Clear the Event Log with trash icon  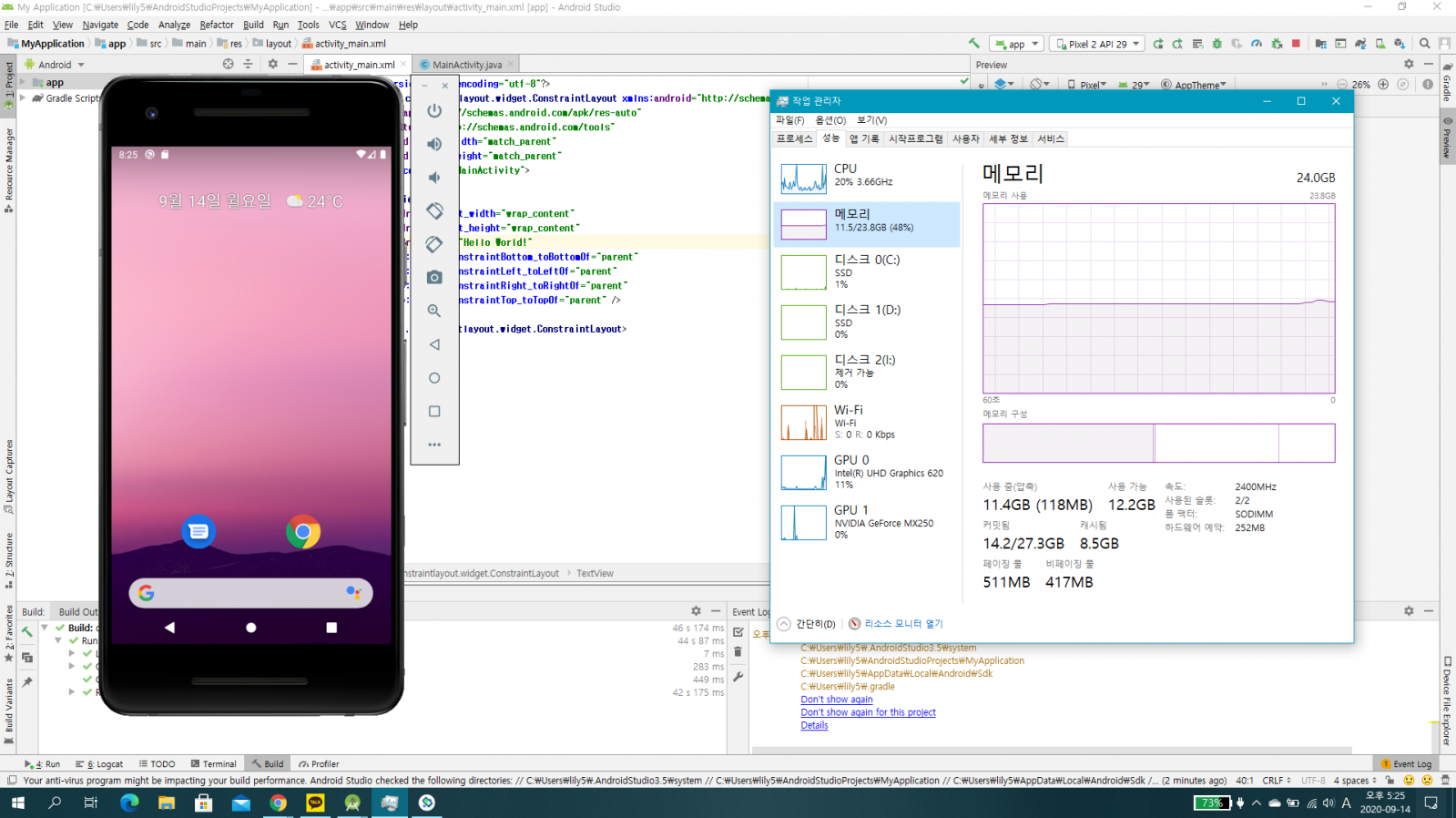tap(738, 652)
